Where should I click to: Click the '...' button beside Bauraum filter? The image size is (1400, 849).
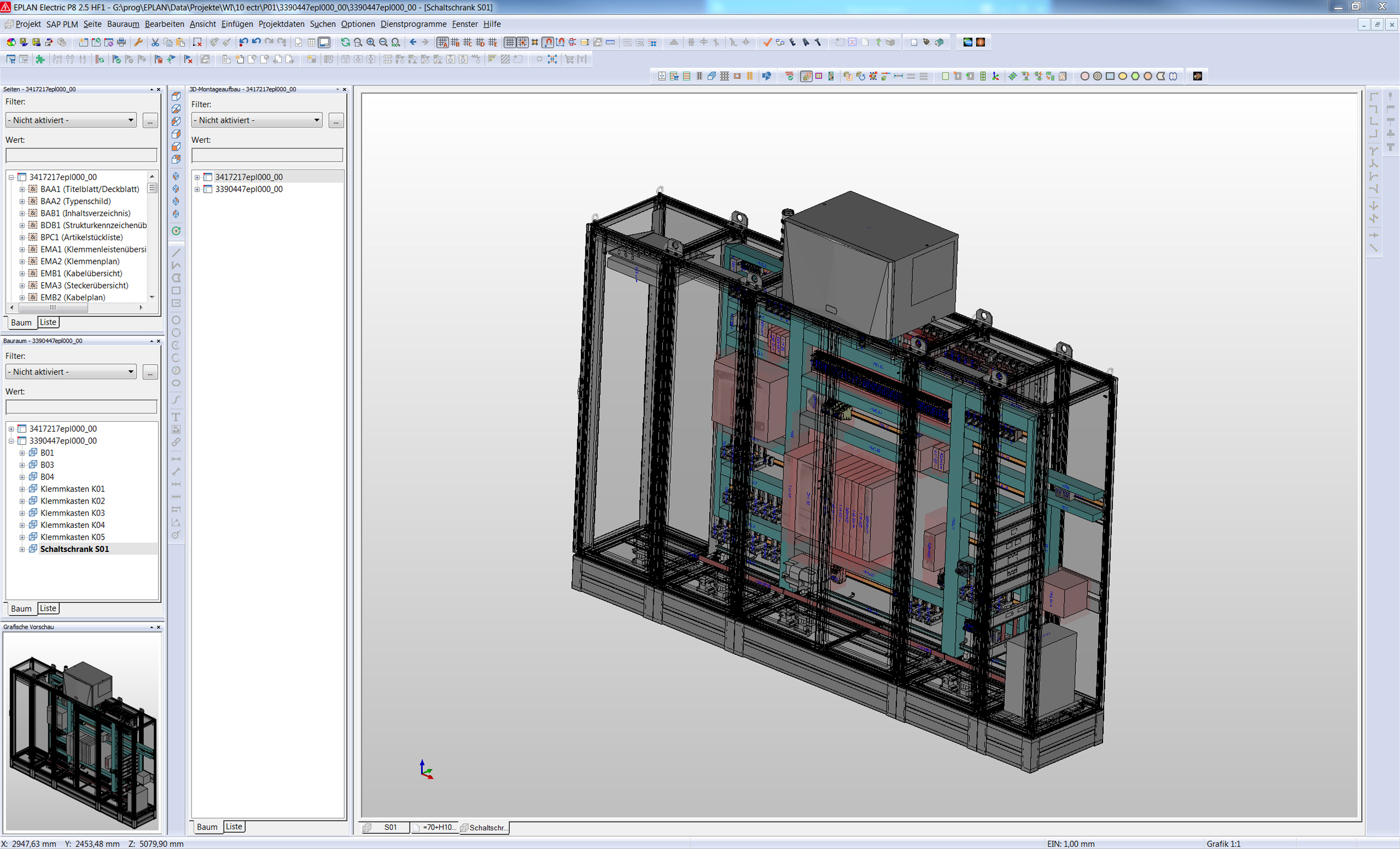(x=150, y=371)
